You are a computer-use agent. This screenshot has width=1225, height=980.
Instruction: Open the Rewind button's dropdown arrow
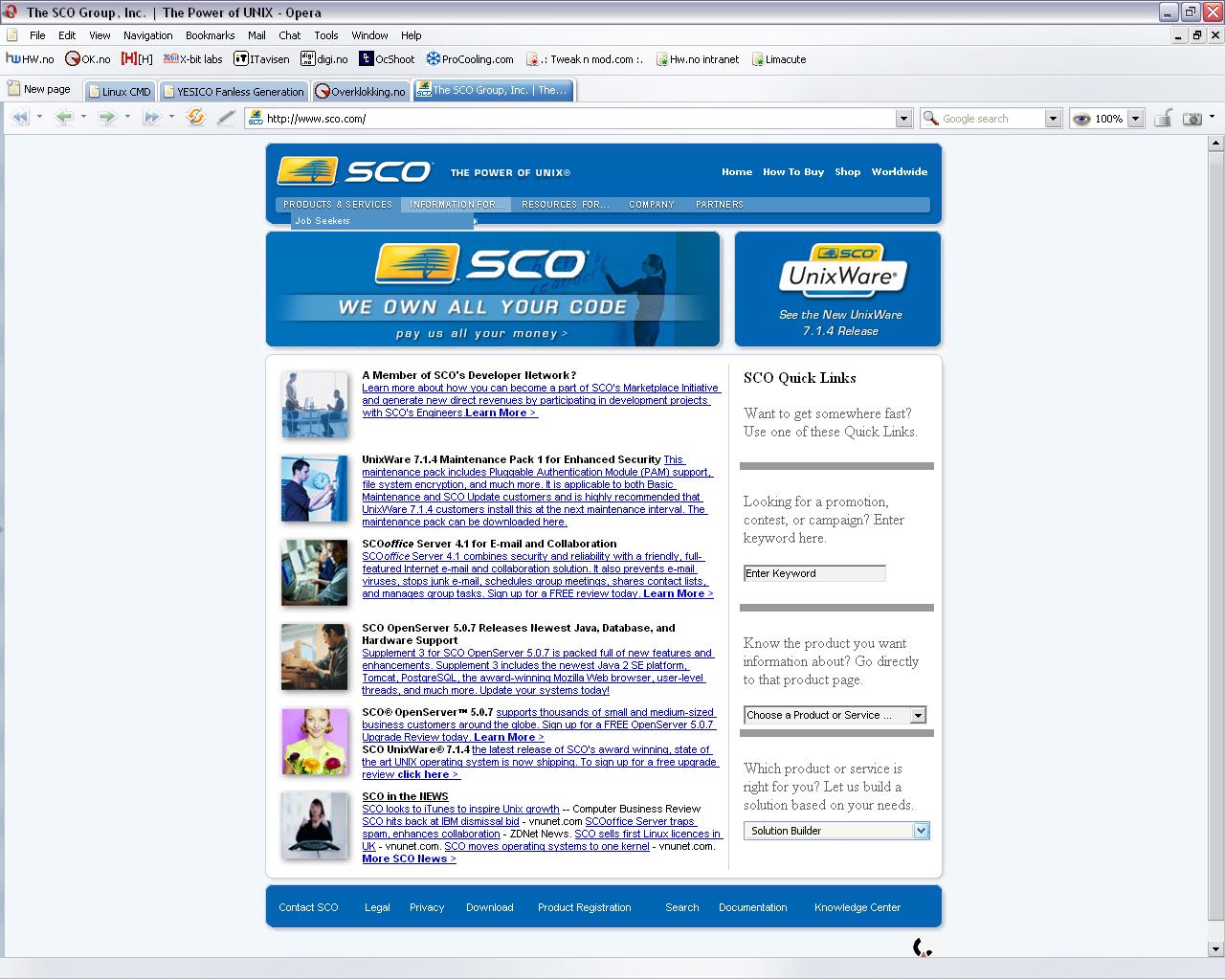(x=39, y=118)
